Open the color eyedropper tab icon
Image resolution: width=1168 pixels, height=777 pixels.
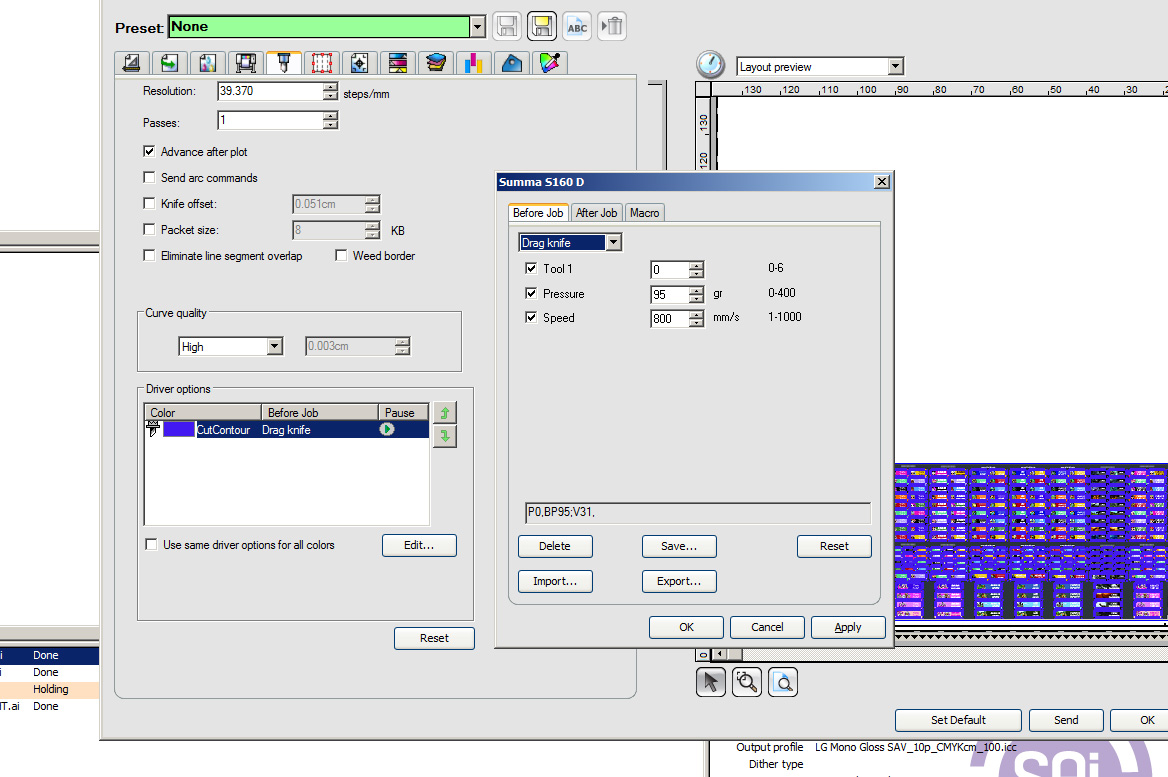tap(550, 63)
